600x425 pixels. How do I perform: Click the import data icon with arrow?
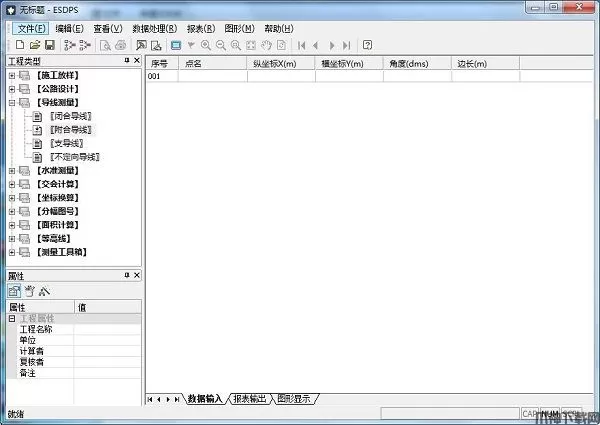tap(141, 45)
